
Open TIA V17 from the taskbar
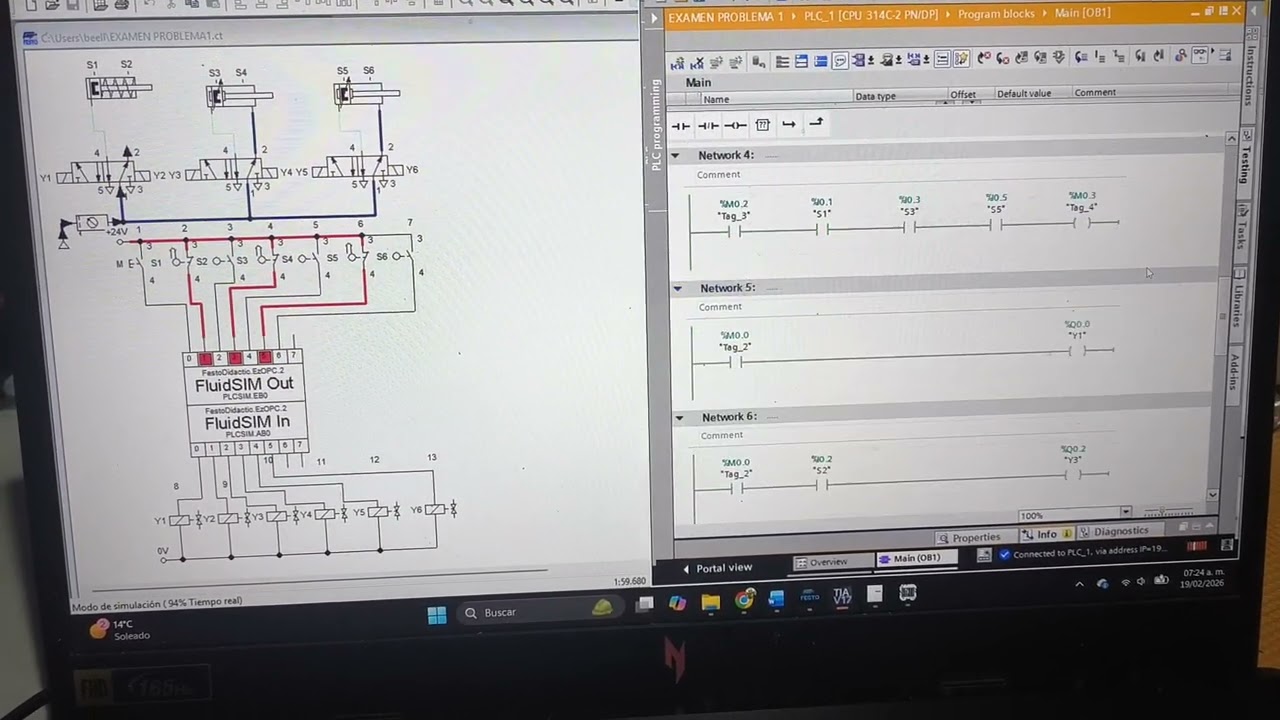pyautogui.click(x=842, y=596)
